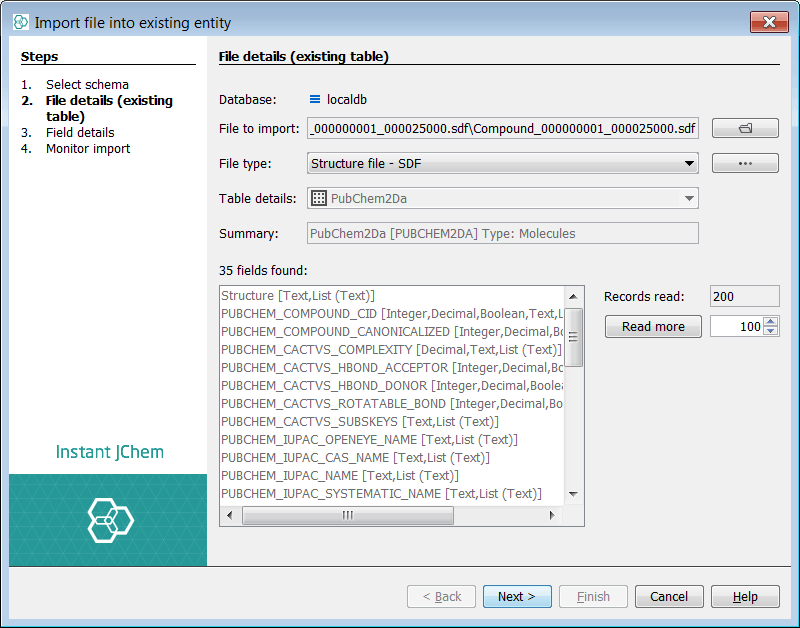Click the localdb database icon

coord(315,99)
